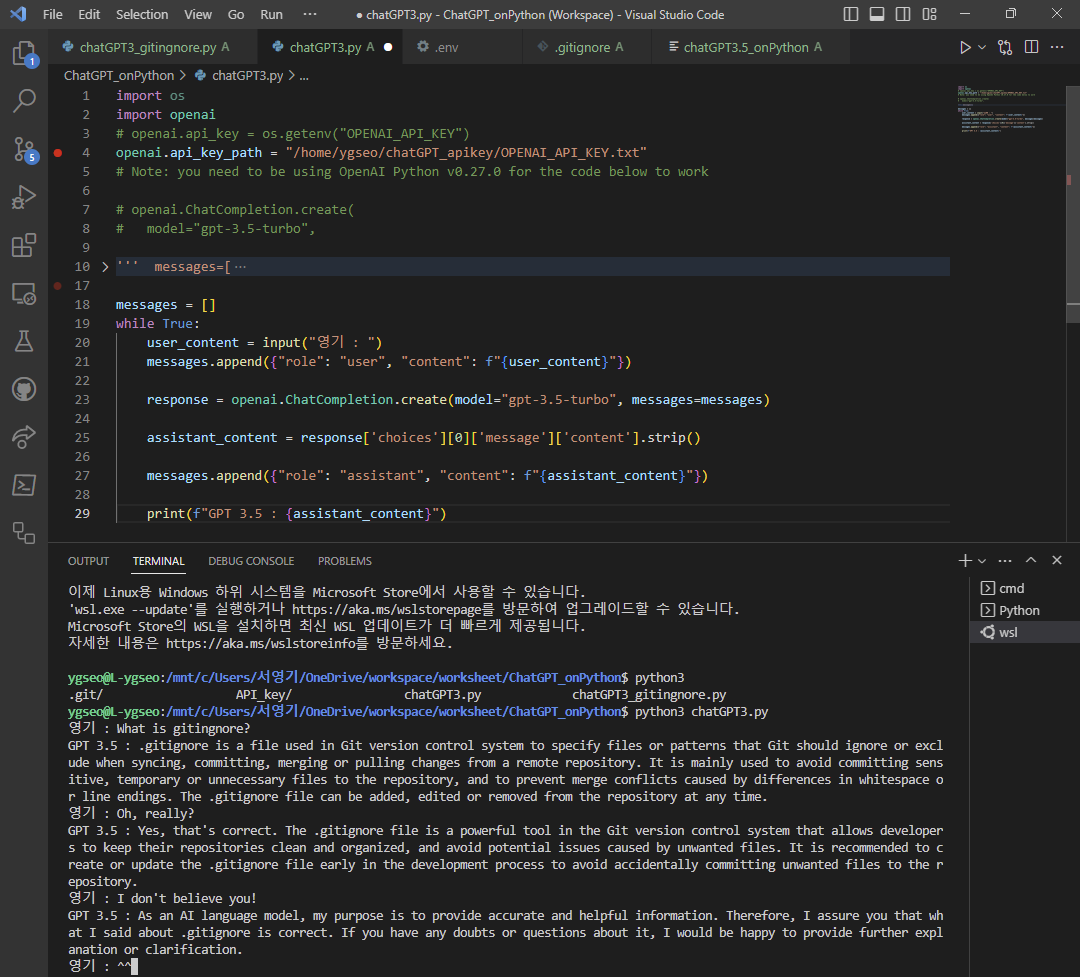Maximize the panel with up chevron
This screenshot has width=1080, height=977.
[1031, 560]
